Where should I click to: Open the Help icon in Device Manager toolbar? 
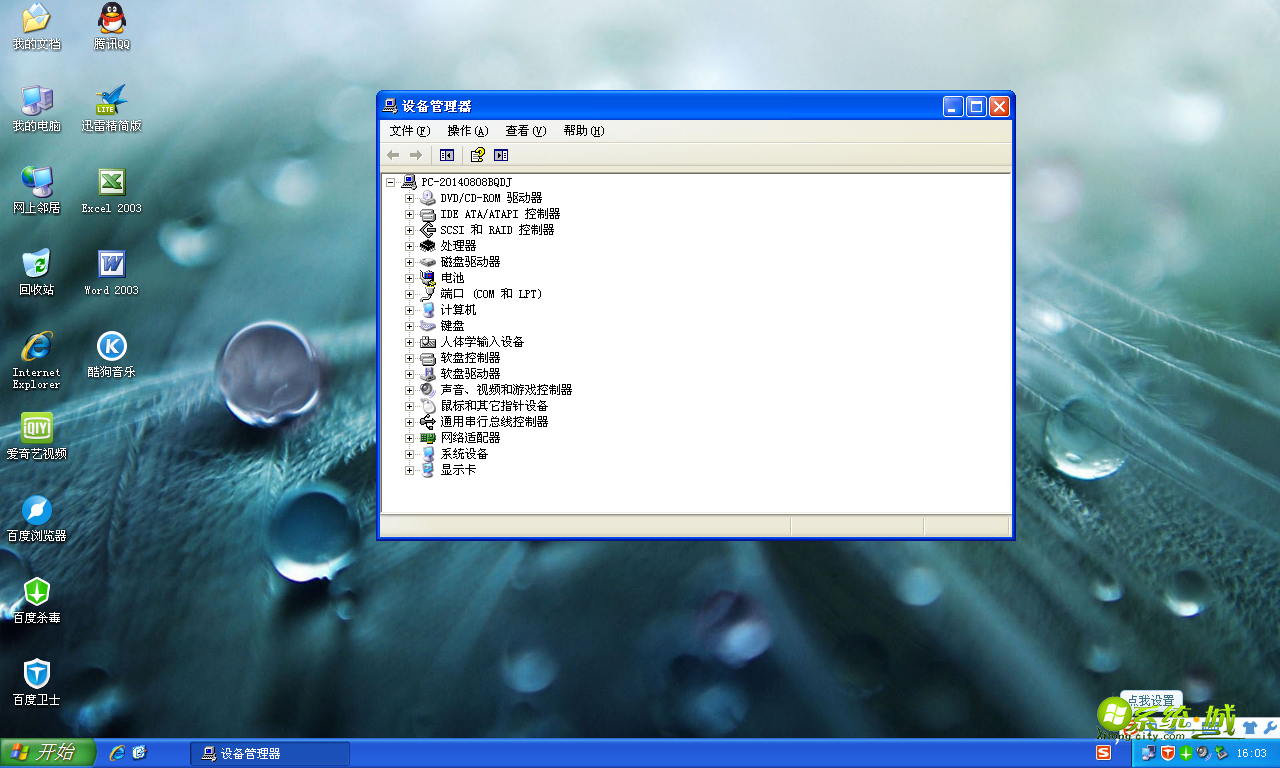[477, 155]
